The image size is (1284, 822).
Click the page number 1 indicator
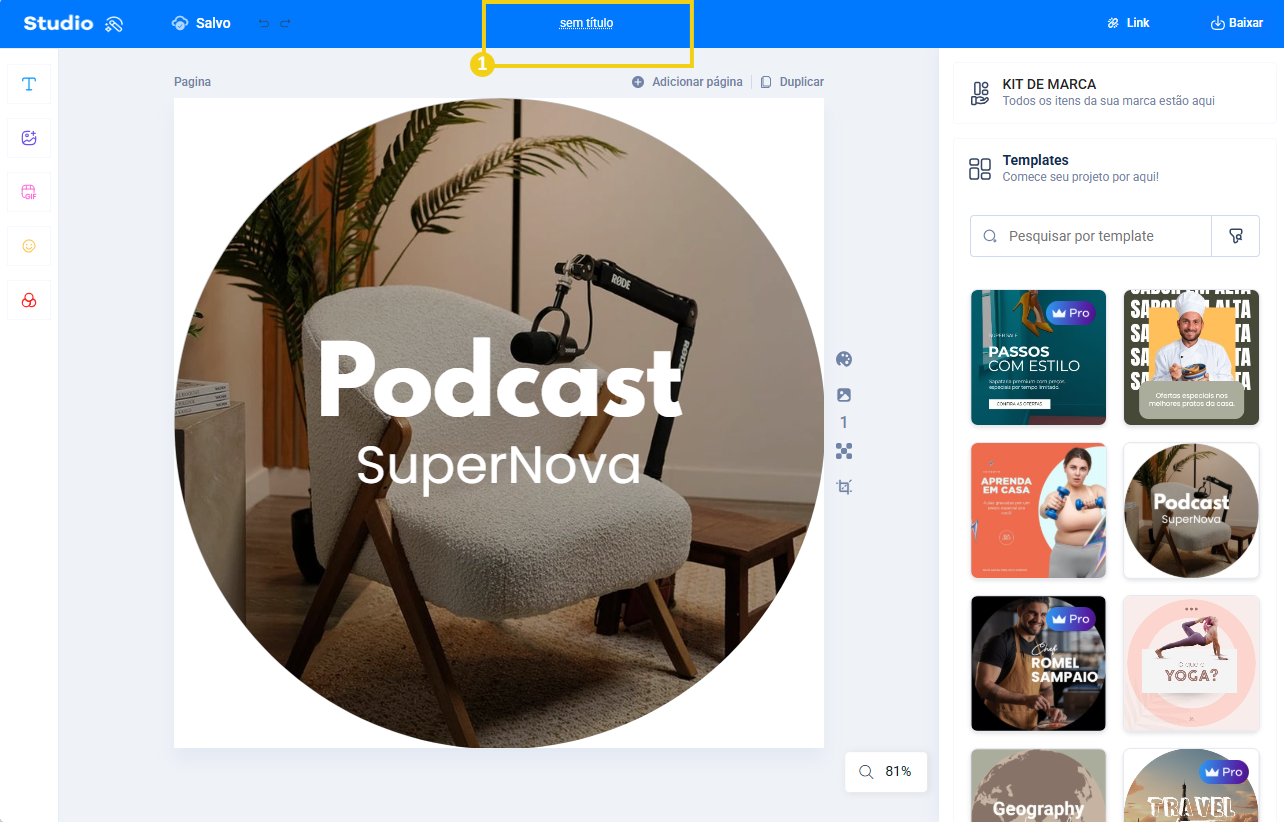pyautogui.click(x=844, y=423)
